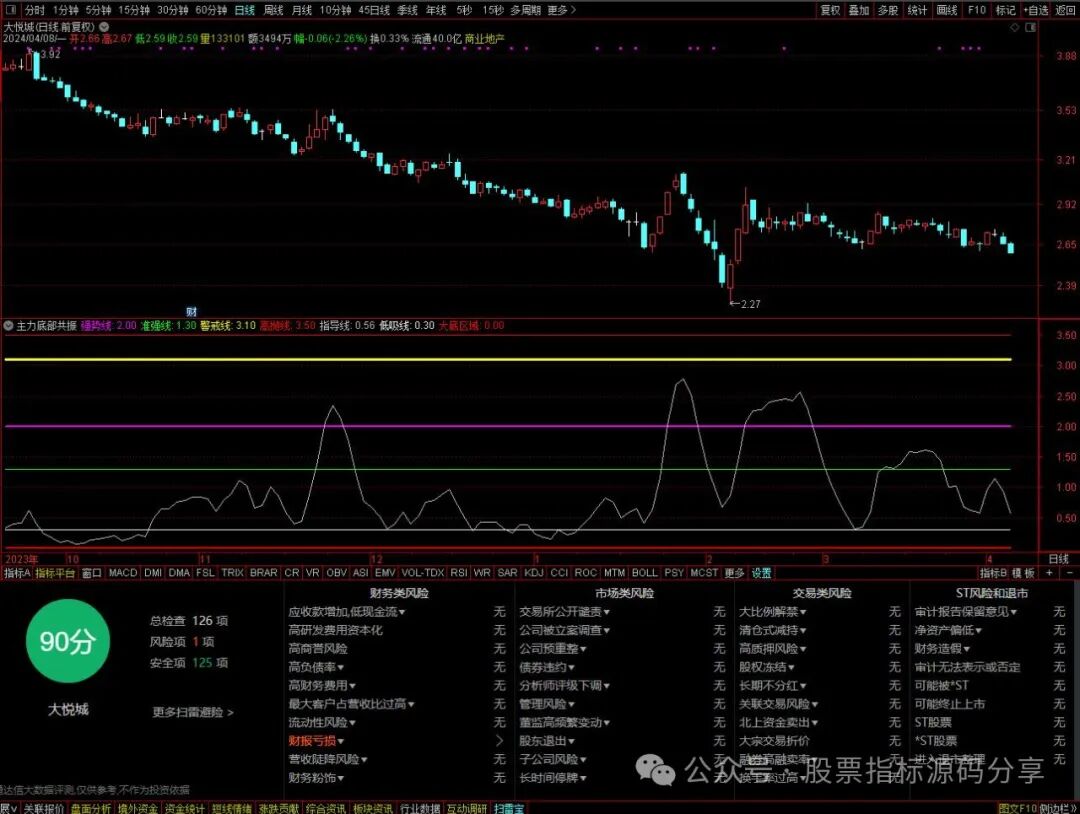Click the 窗口 button on indicator bar
This screenshot has width=1080, height=814.
92,572
